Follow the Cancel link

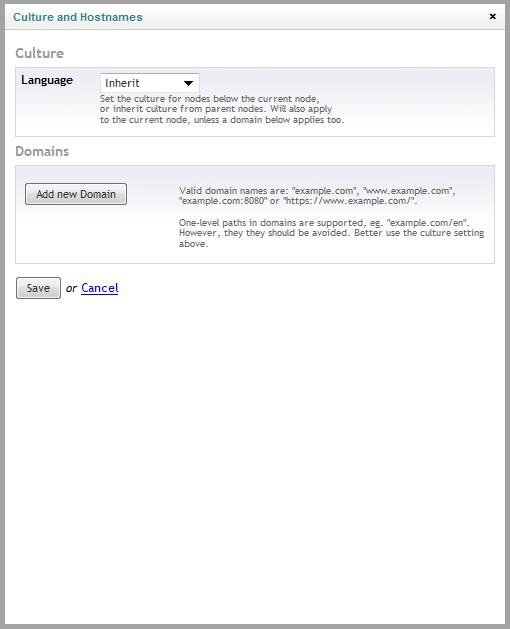click(100, 288)
